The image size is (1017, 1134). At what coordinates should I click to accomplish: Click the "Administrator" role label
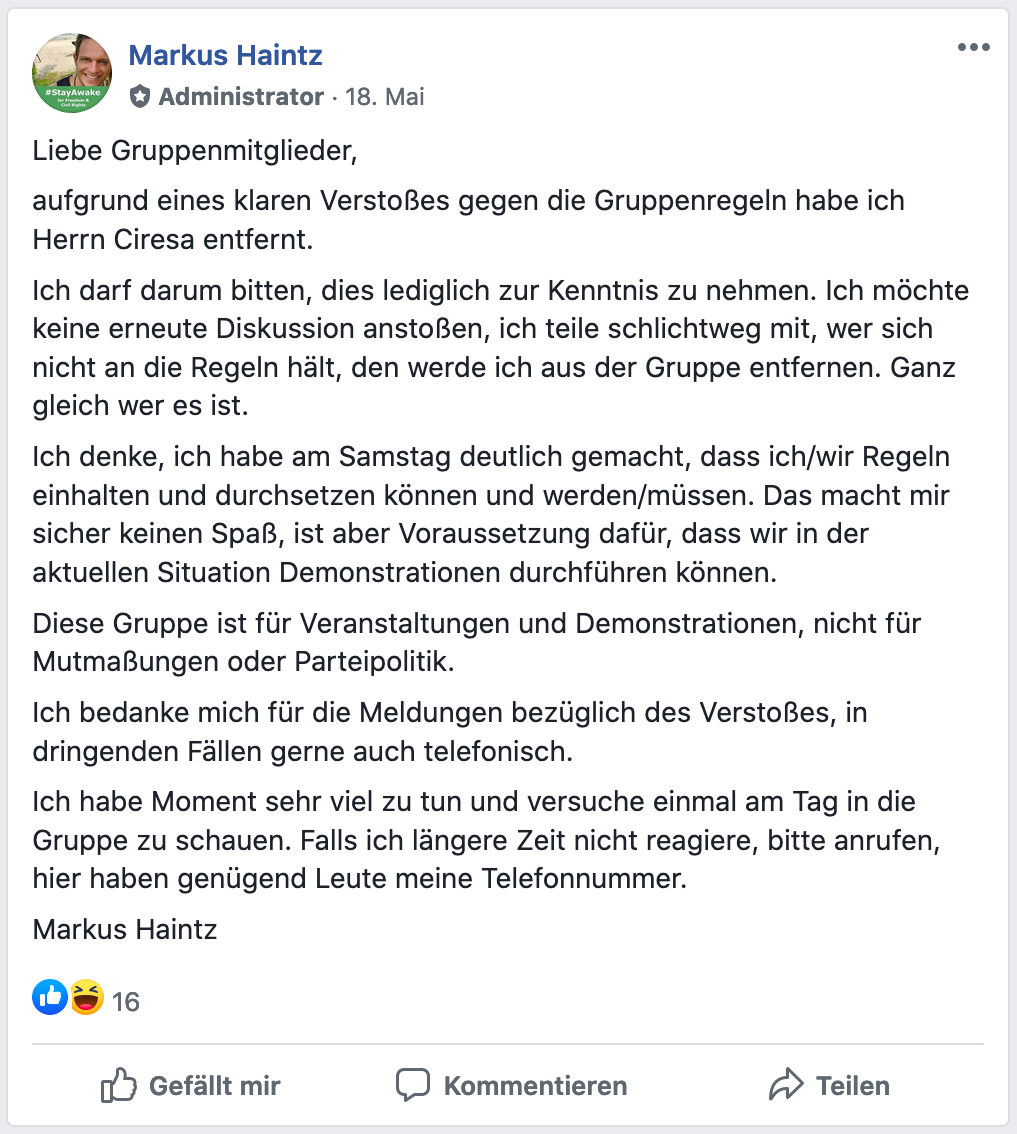tap(241, 97)
